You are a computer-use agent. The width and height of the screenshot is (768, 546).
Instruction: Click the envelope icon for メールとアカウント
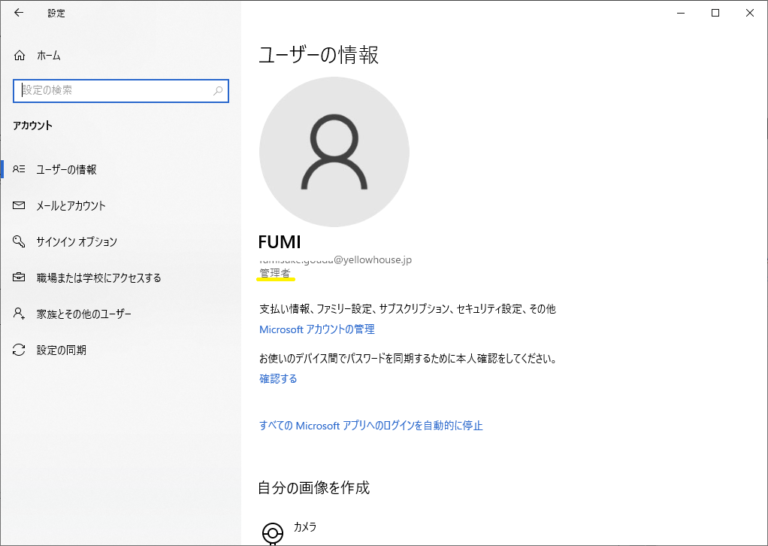tap(19, 206)
